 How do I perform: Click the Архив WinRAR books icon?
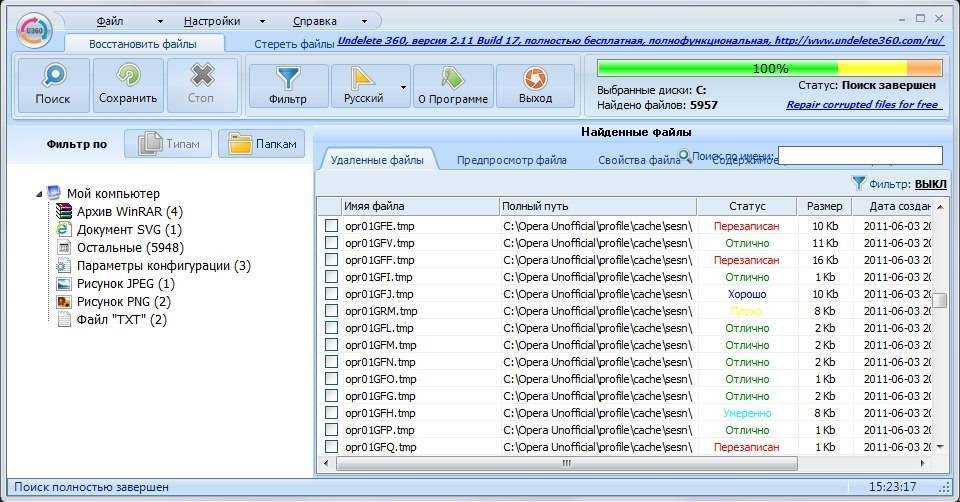click(64, 211)
